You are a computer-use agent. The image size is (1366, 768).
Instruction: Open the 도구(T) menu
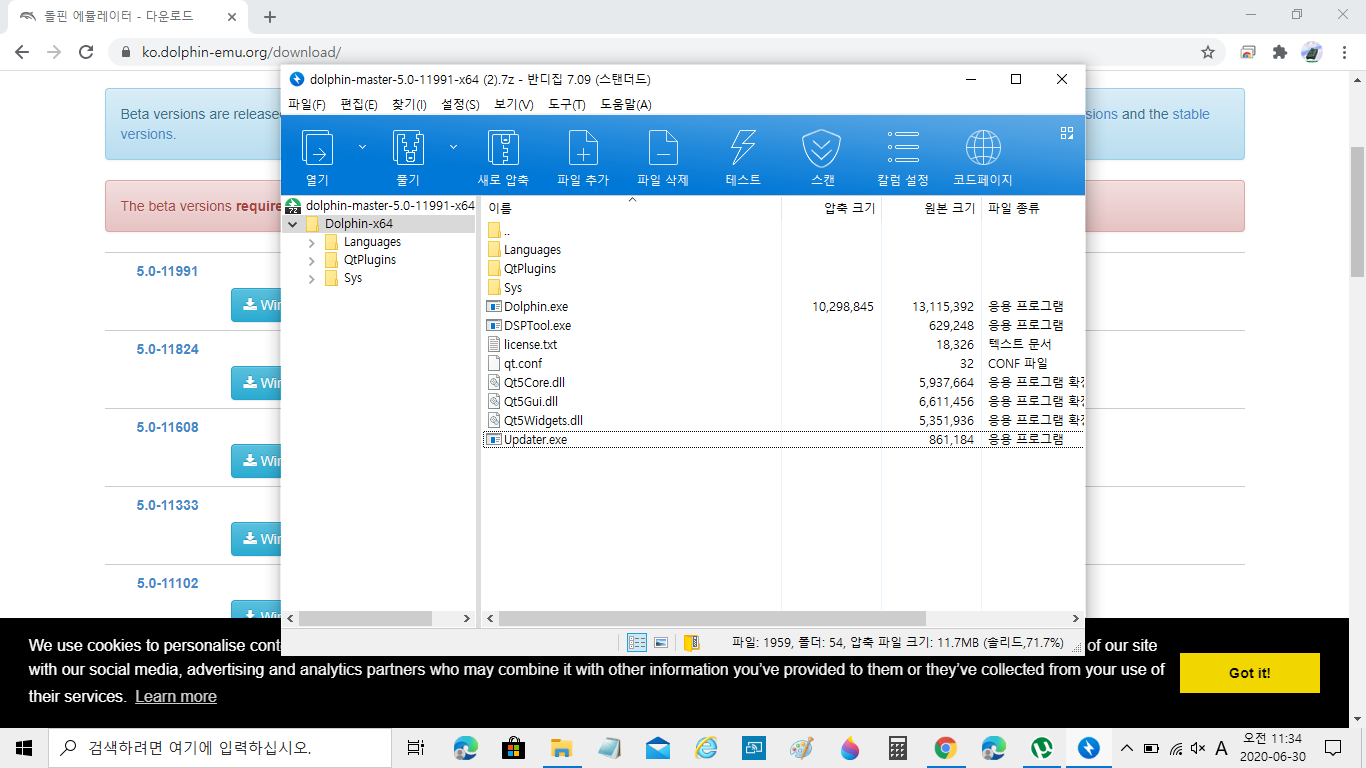pyautogui.click(x=567, y=105)
